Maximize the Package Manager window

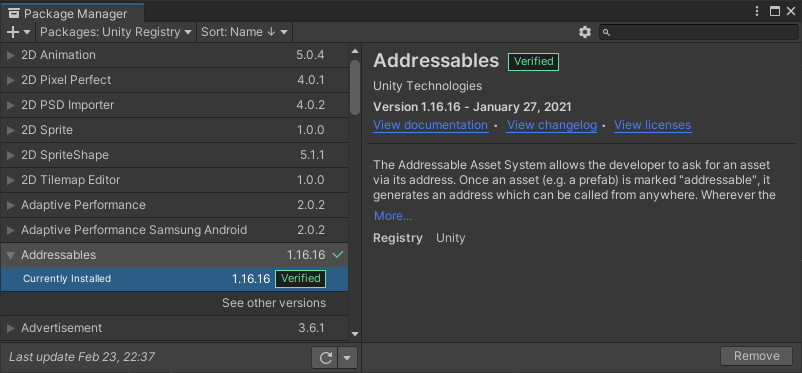pos(775,11)
